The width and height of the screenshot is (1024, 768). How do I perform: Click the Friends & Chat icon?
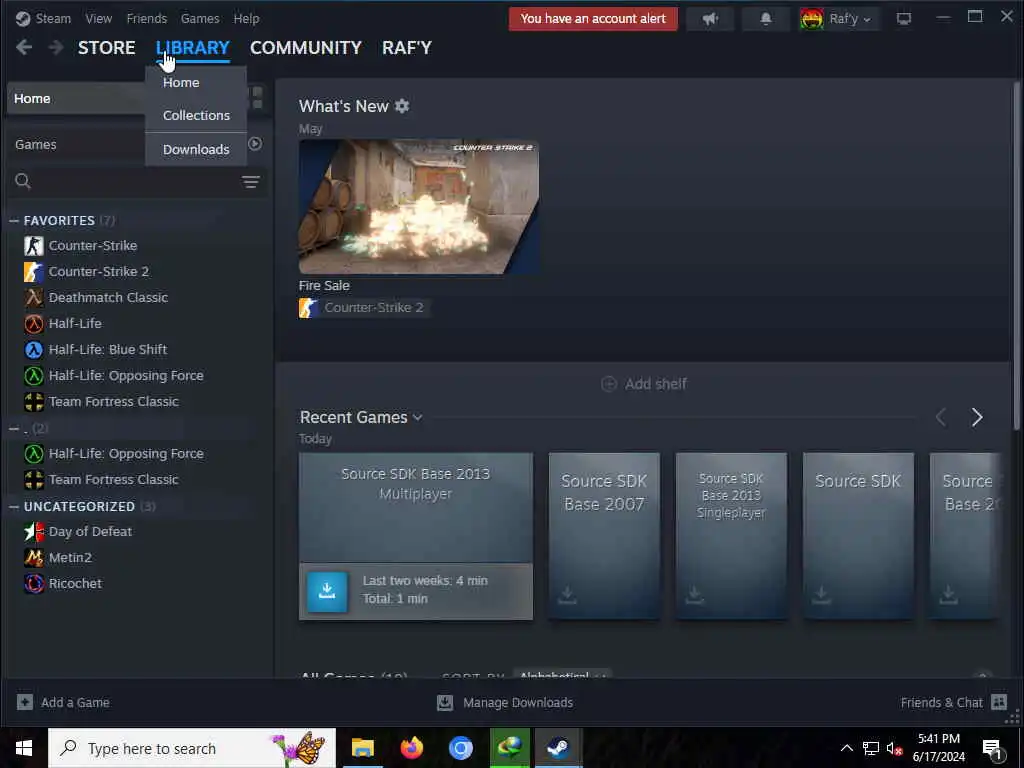click(999, 702)
